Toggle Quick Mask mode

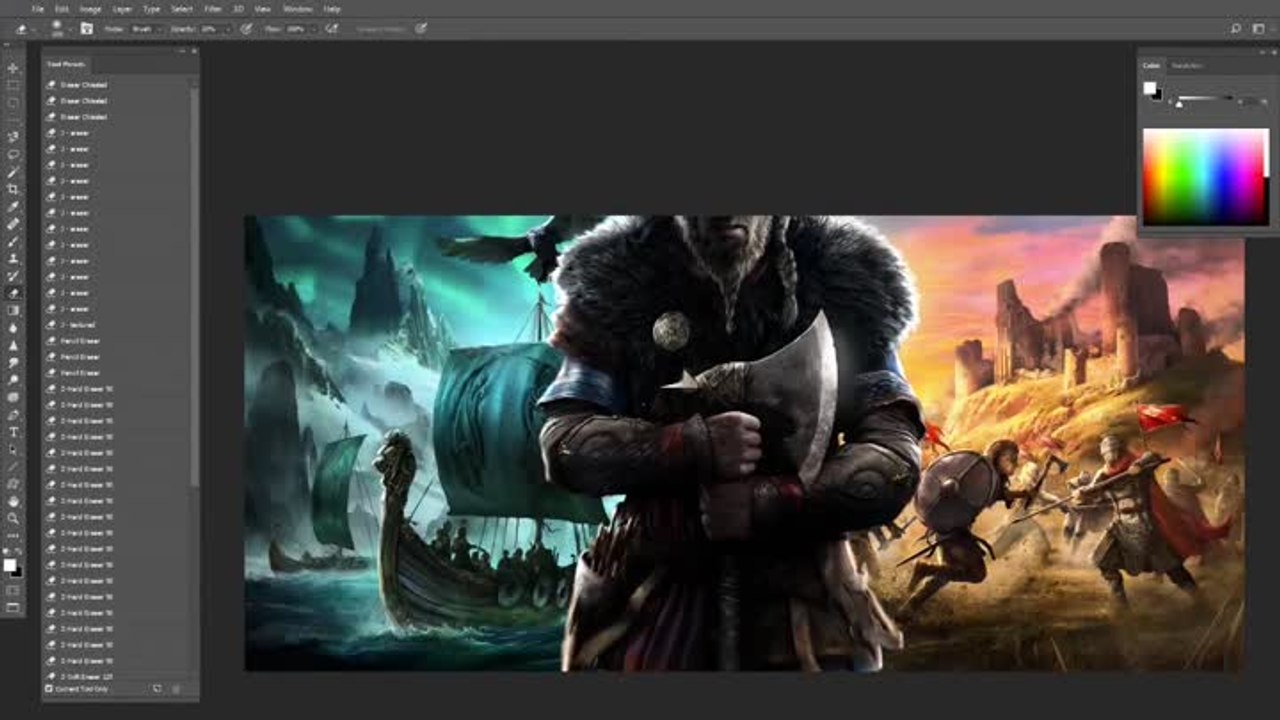pos(13,590)
